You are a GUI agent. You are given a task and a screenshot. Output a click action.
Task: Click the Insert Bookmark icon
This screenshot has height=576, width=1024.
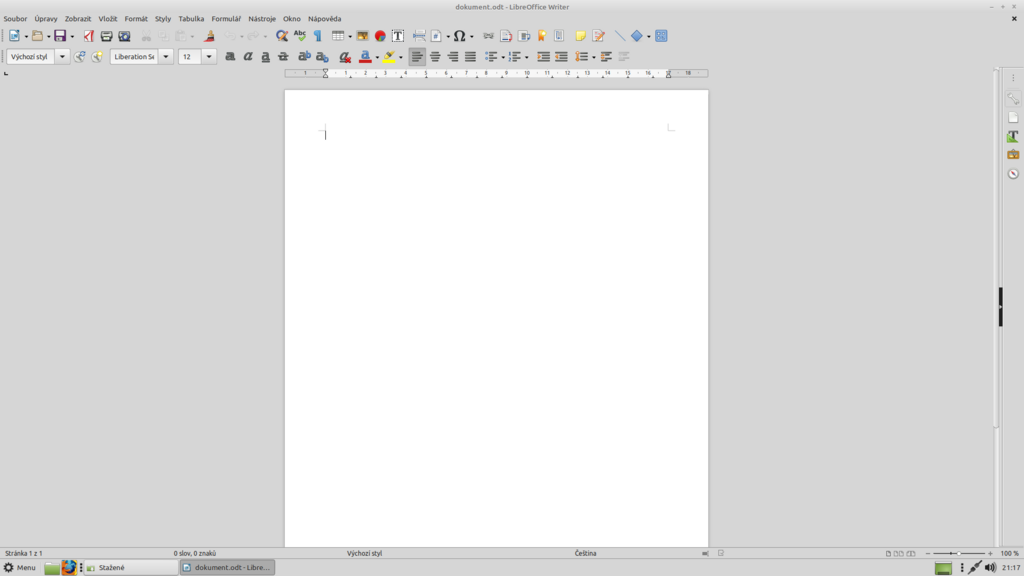541,36
